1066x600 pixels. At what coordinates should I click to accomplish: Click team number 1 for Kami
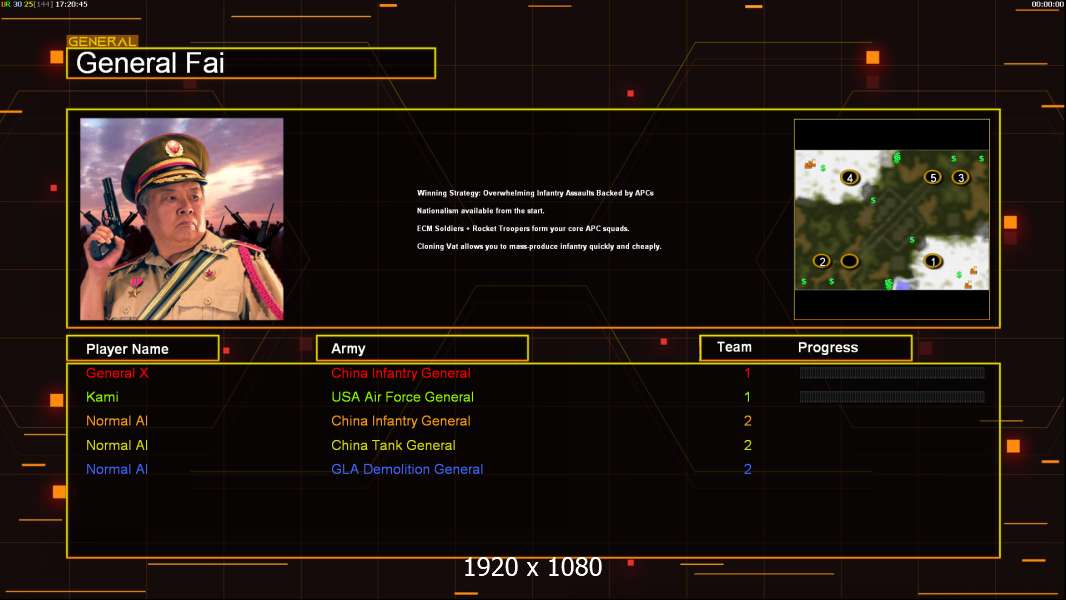coord(747,397)
